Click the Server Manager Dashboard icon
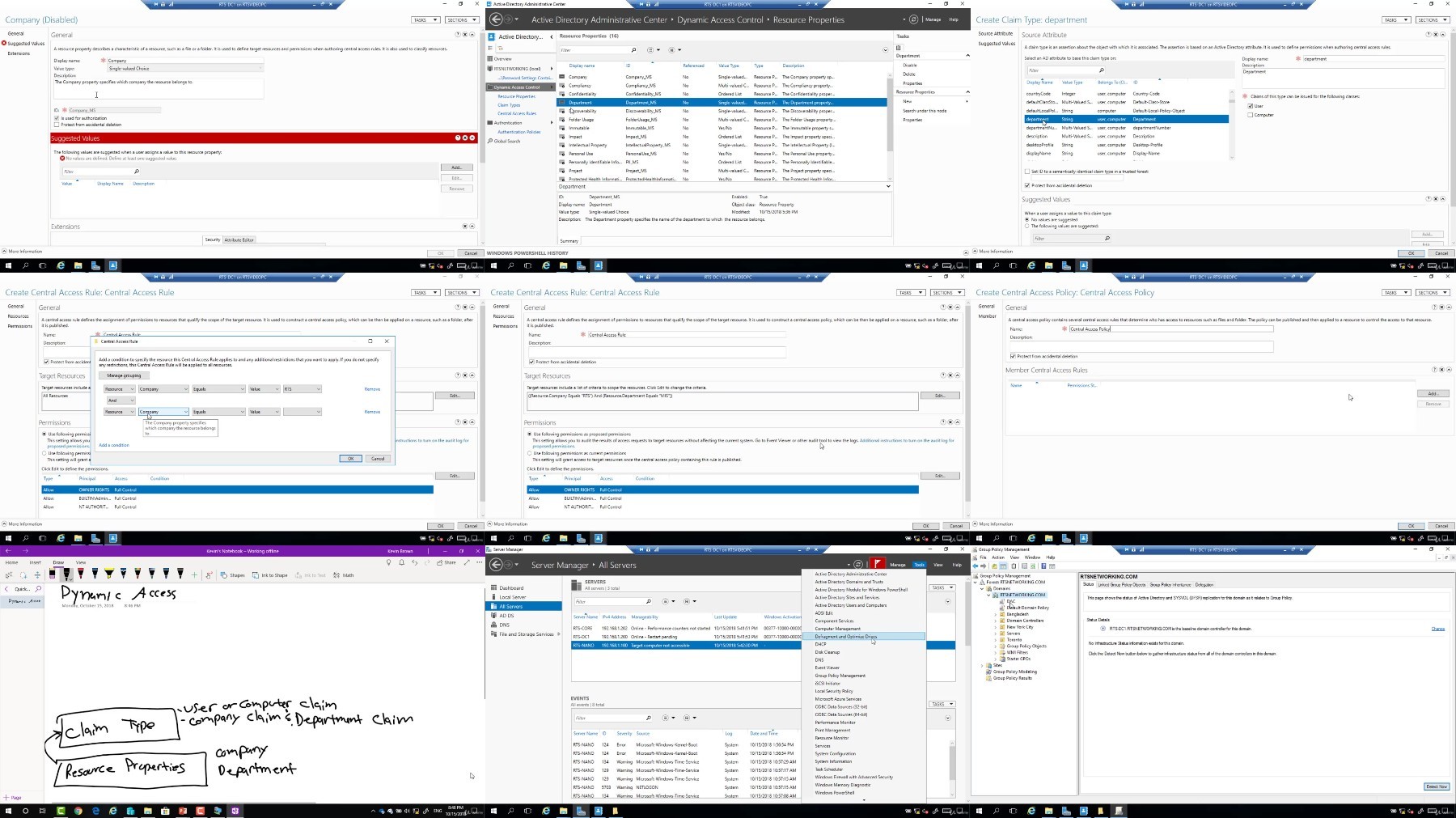Image resolution: width=1456 pixels, height=818 pixels. click(493, 588)
